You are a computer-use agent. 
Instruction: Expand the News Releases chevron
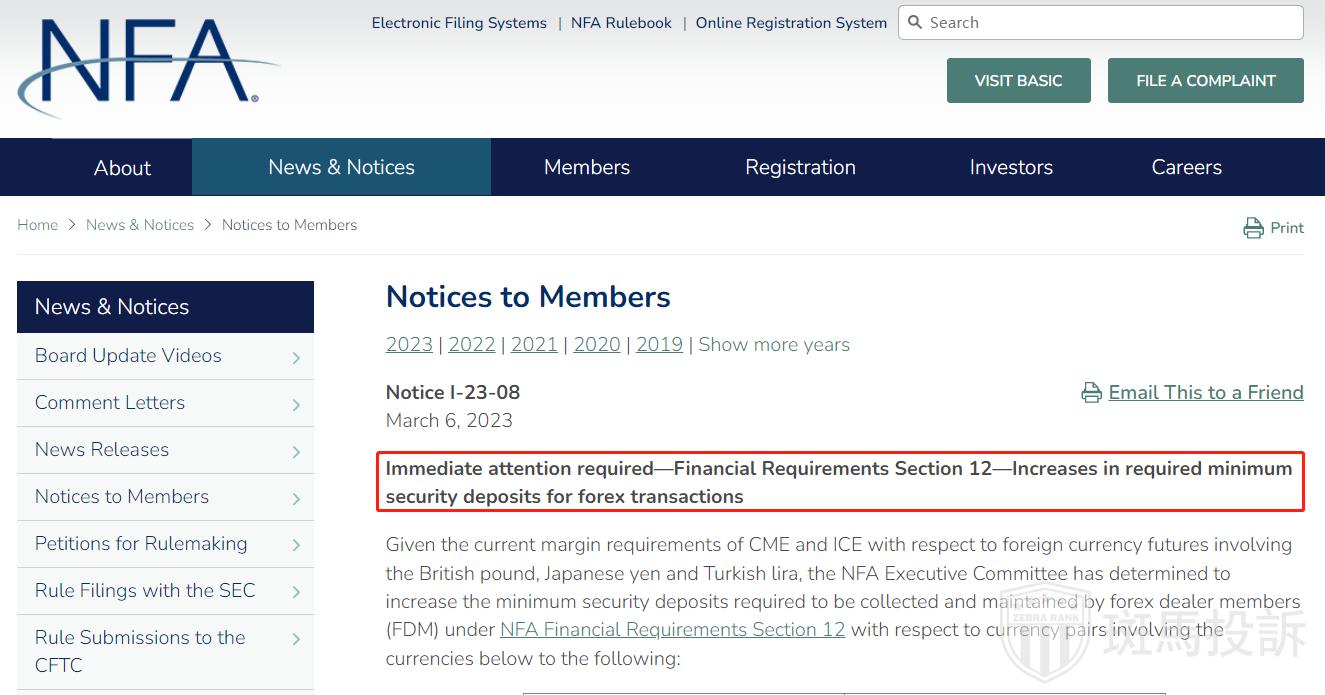(296, 451)
